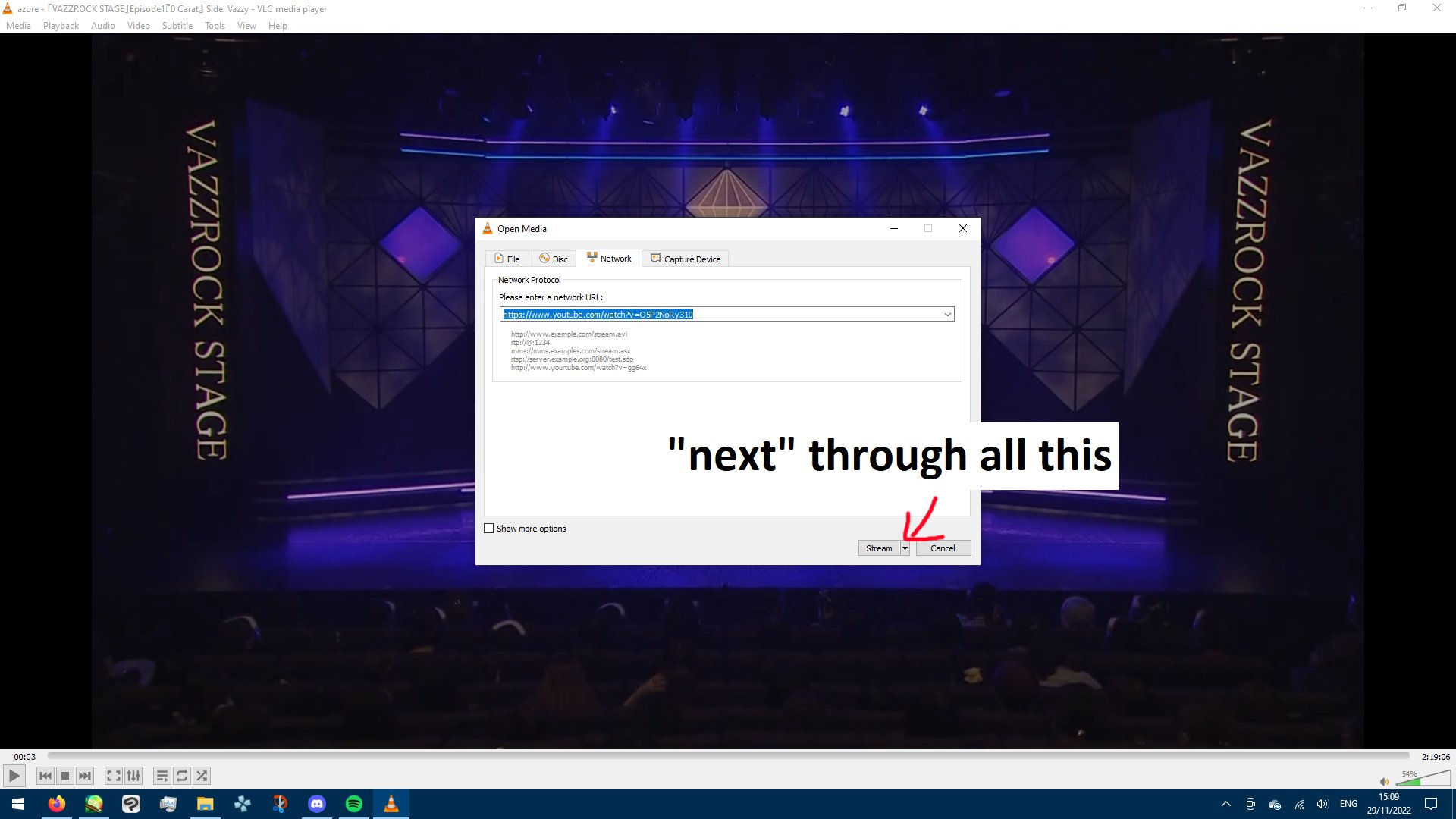Switch to the File tab
1456x819 pixels.
[507, 259]
